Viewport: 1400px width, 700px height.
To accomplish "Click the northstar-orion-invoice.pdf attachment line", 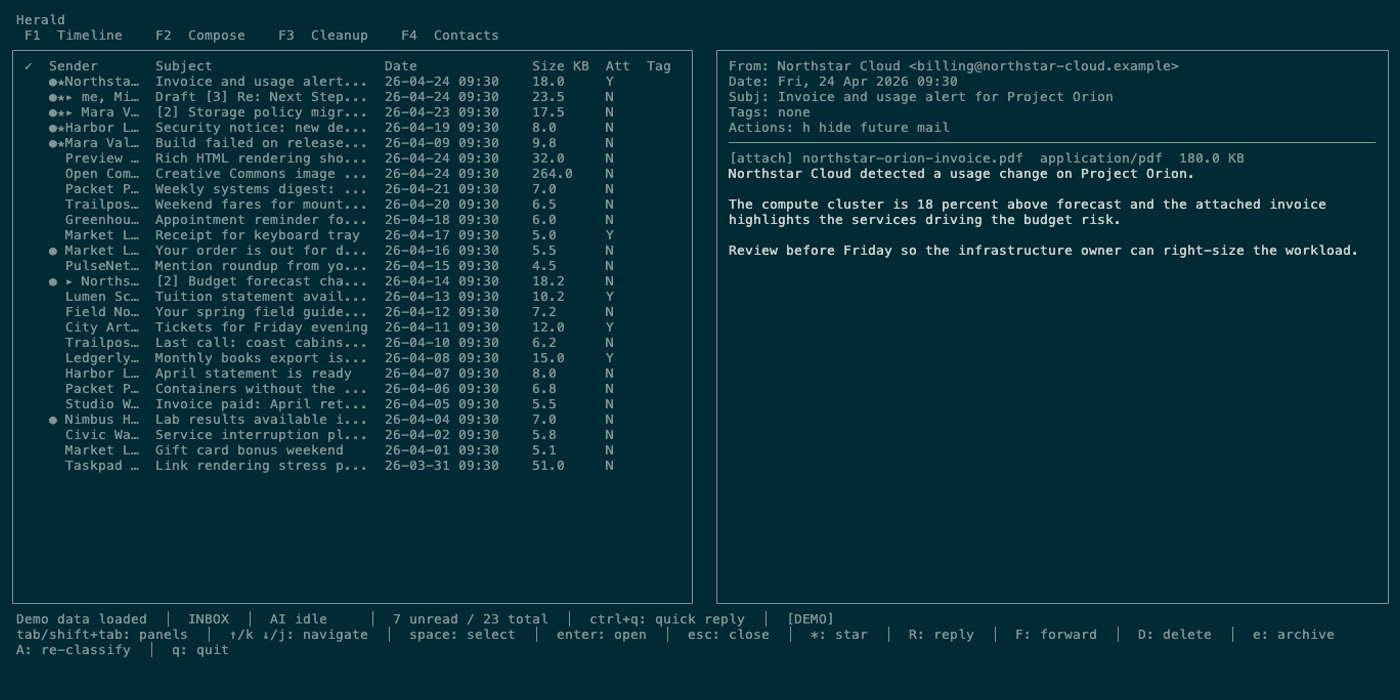I will (986, 158).
